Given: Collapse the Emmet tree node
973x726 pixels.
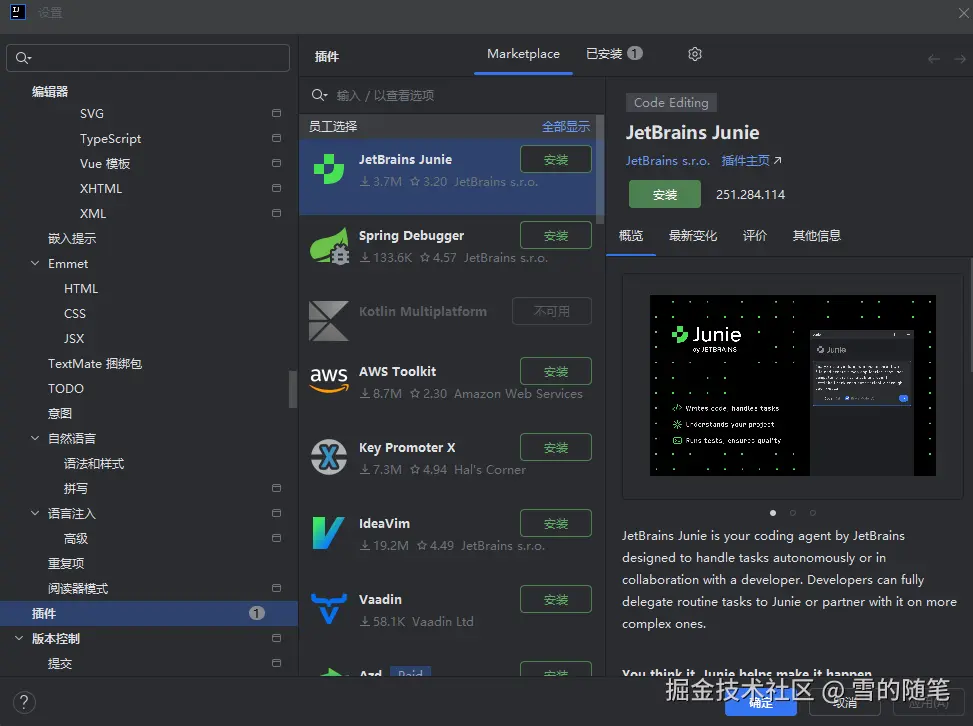Looking at the screenshot, I should (x=35, y=263).
